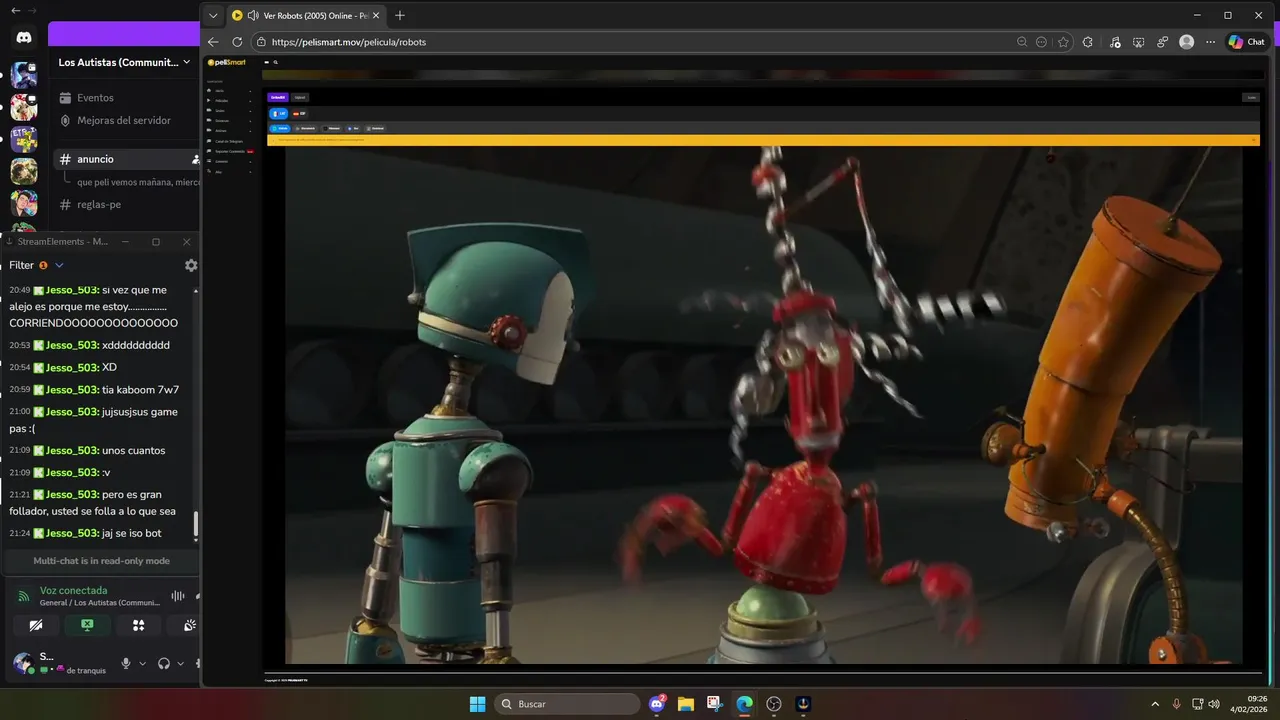This screenshot has width=1280, height=720.
Task: Open StreamElements chat settings gear
Action: (x=191, y=265)
